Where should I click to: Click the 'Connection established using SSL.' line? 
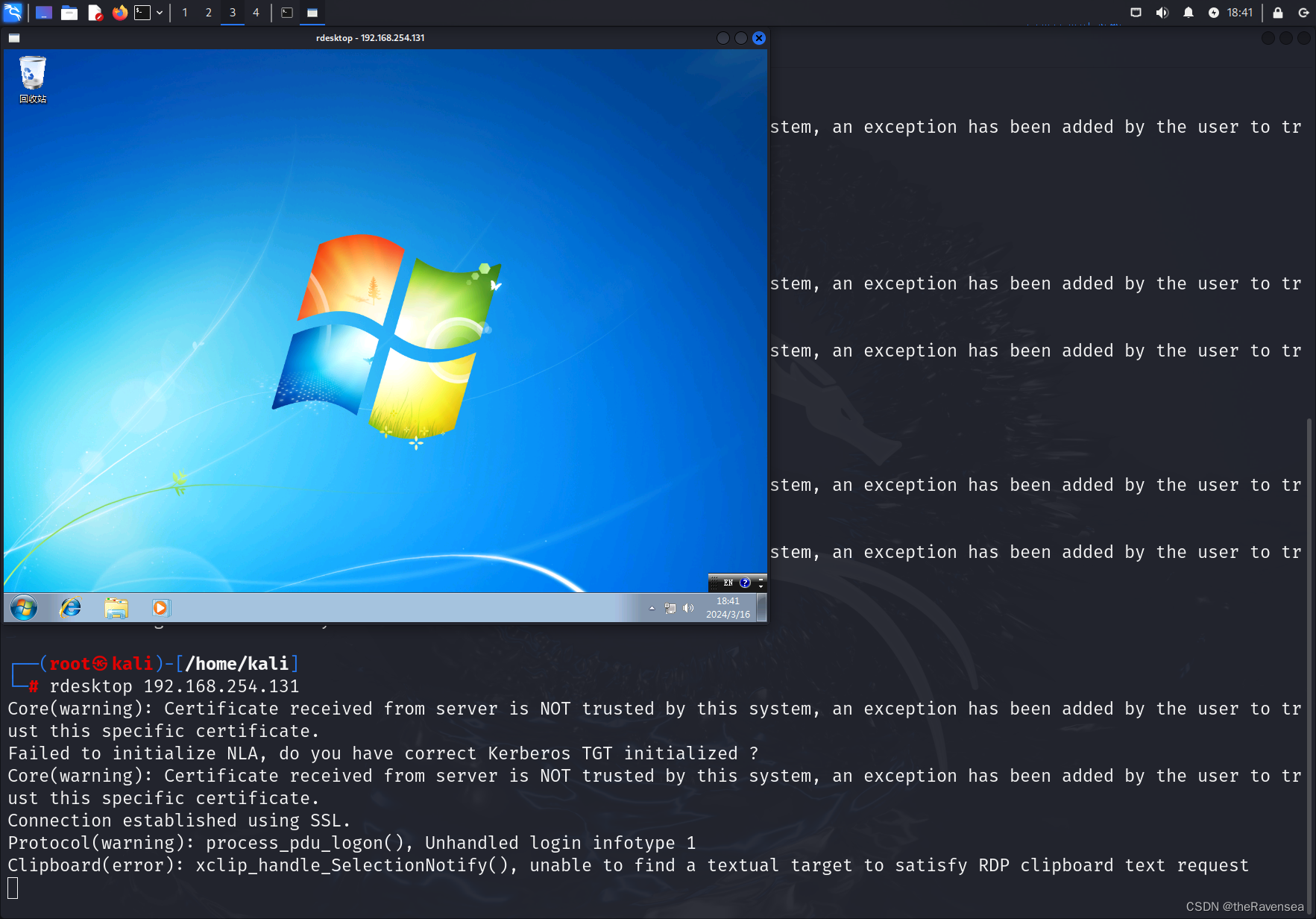179,821
